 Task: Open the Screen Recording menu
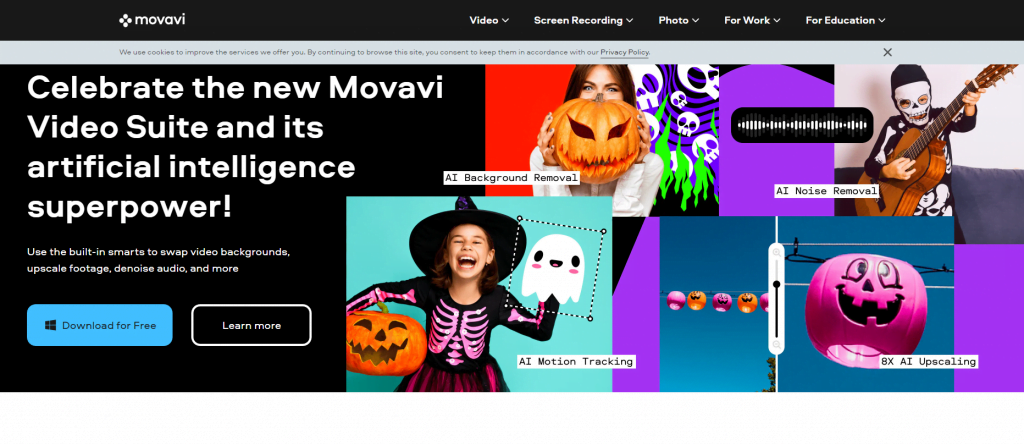pyautogui.click(x=583, y=20)
